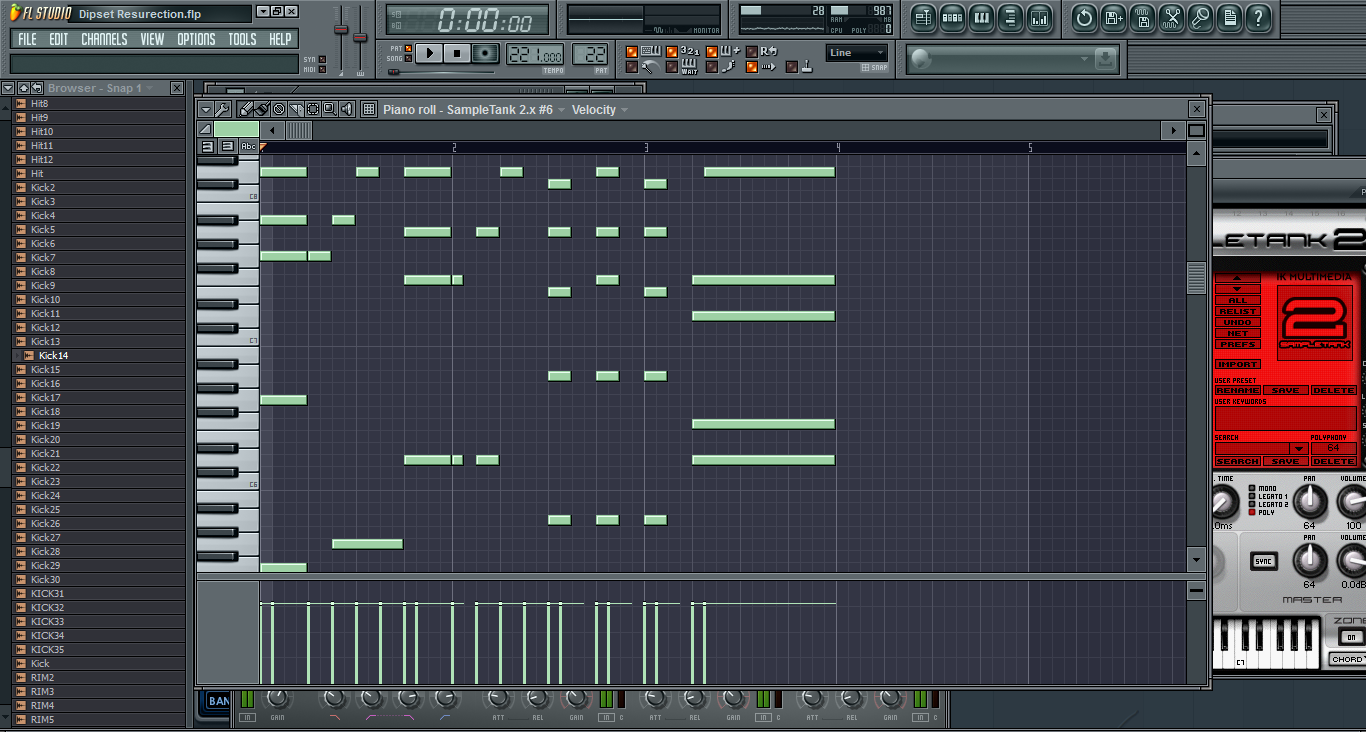This screenshot has width=1366, height=732.
Task: Click the piano roll grid snap icon
Action: [369, 109]
